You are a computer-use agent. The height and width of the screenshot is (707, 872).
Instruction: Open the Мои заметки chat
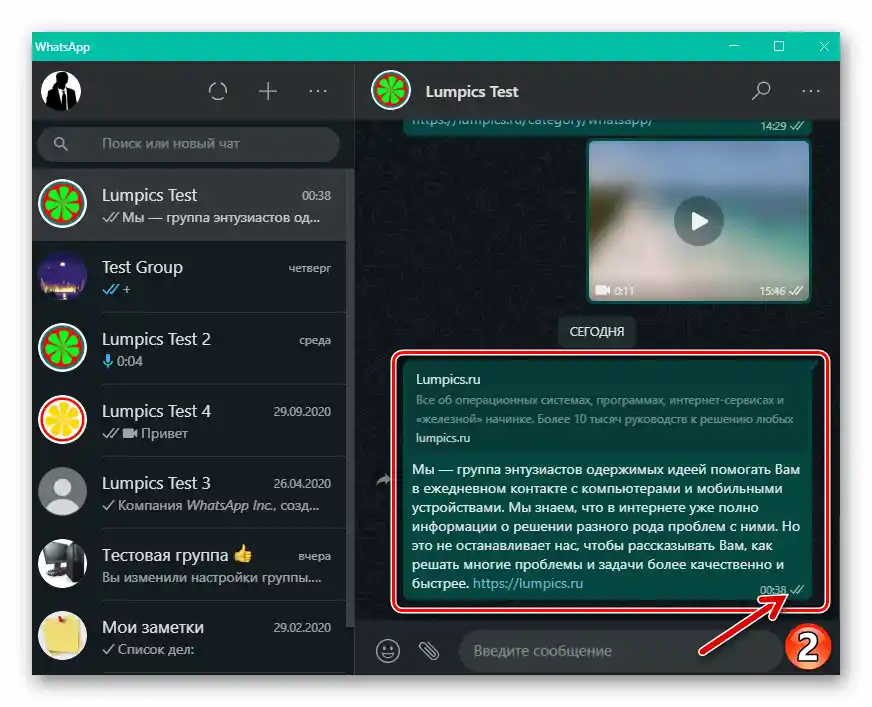click(189, 637)
